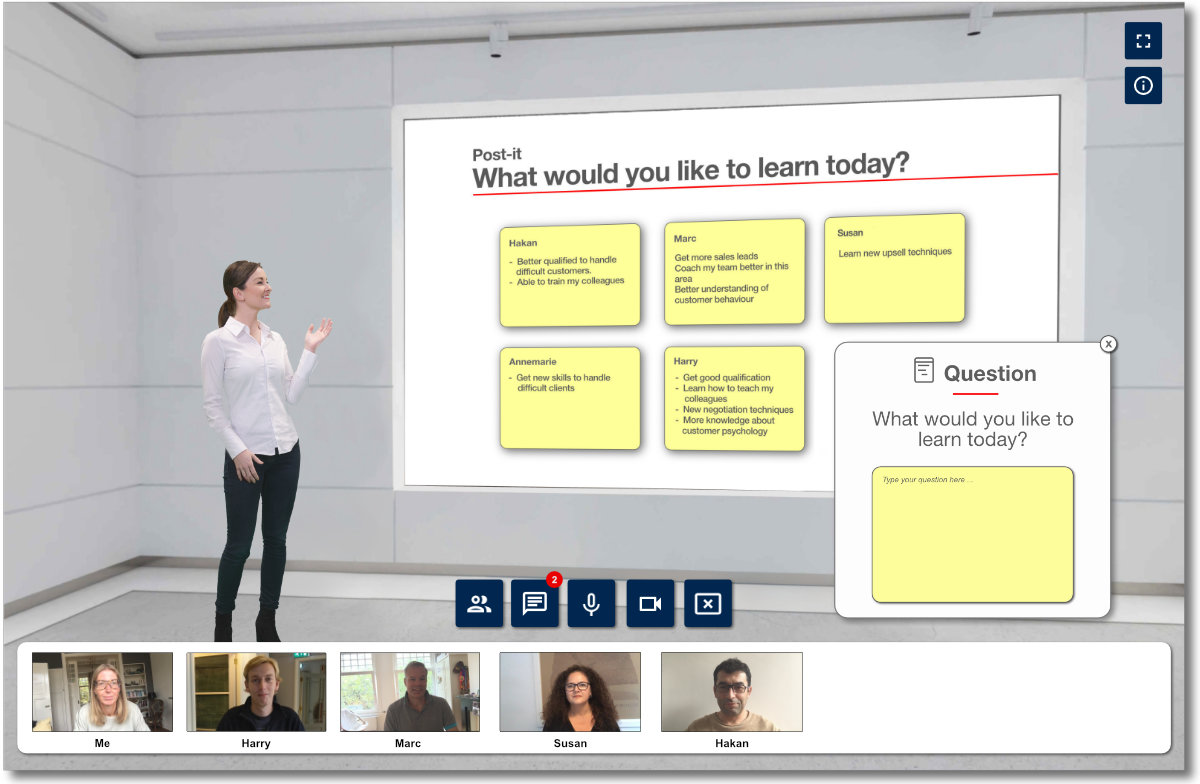Select the Me video thumbnail

click(102, 692)
